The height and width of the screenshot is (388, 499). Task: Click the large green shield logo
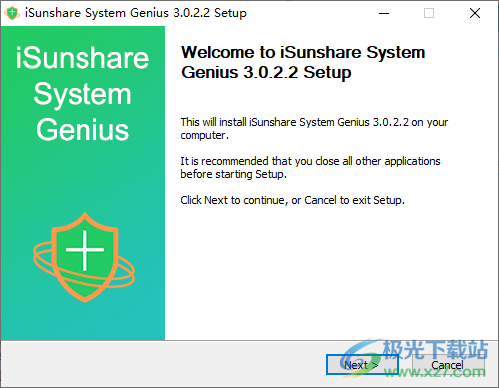click(84, 257)
